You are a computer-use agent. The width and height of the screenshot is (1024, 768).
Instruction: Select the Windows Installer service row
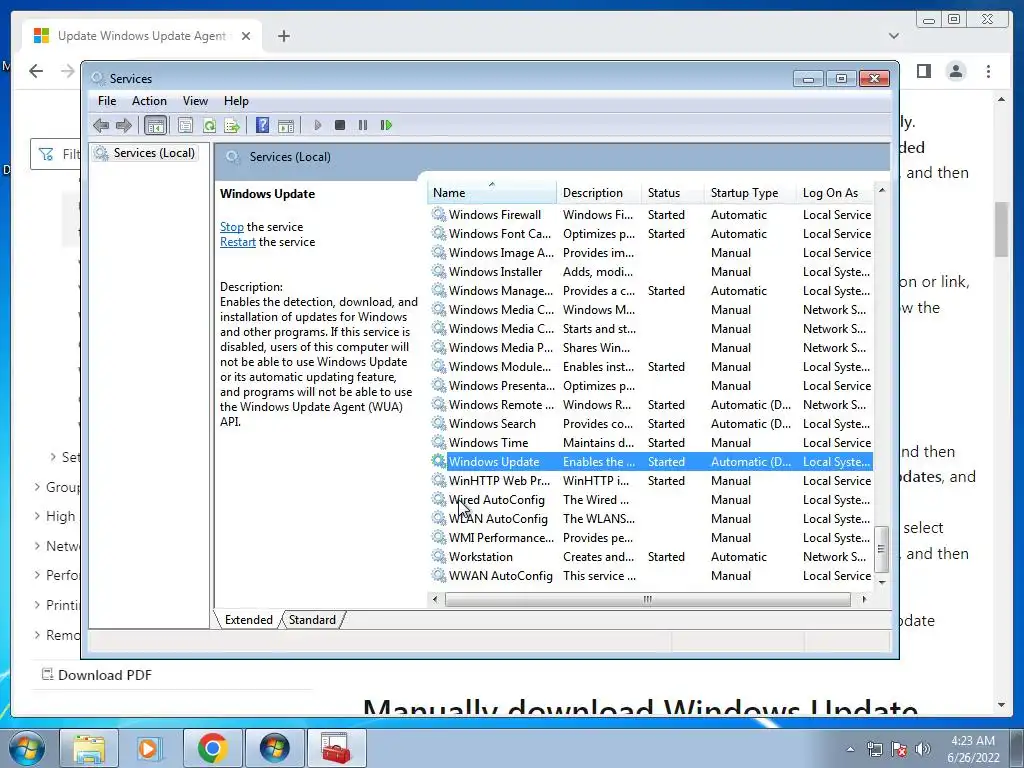(651, 272)
